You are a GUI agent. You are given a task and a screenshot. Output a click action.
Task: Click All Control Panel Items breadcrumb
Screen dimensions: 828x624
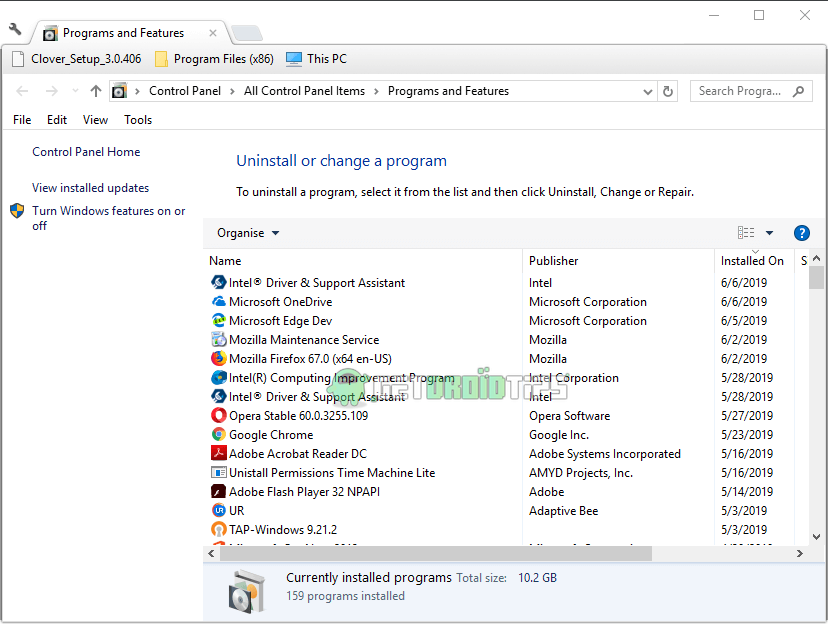click(304, 91)
